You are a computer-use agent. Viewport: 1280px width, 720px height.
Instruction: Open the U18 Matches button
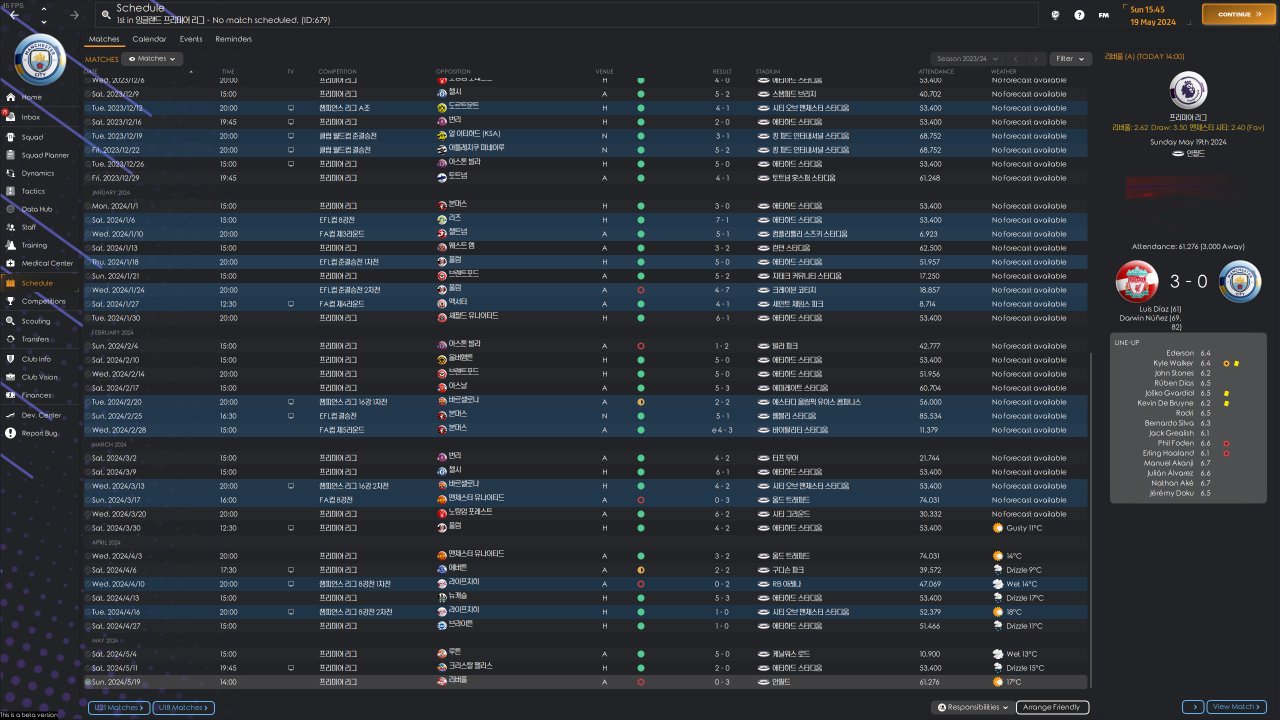click(183, 707)
